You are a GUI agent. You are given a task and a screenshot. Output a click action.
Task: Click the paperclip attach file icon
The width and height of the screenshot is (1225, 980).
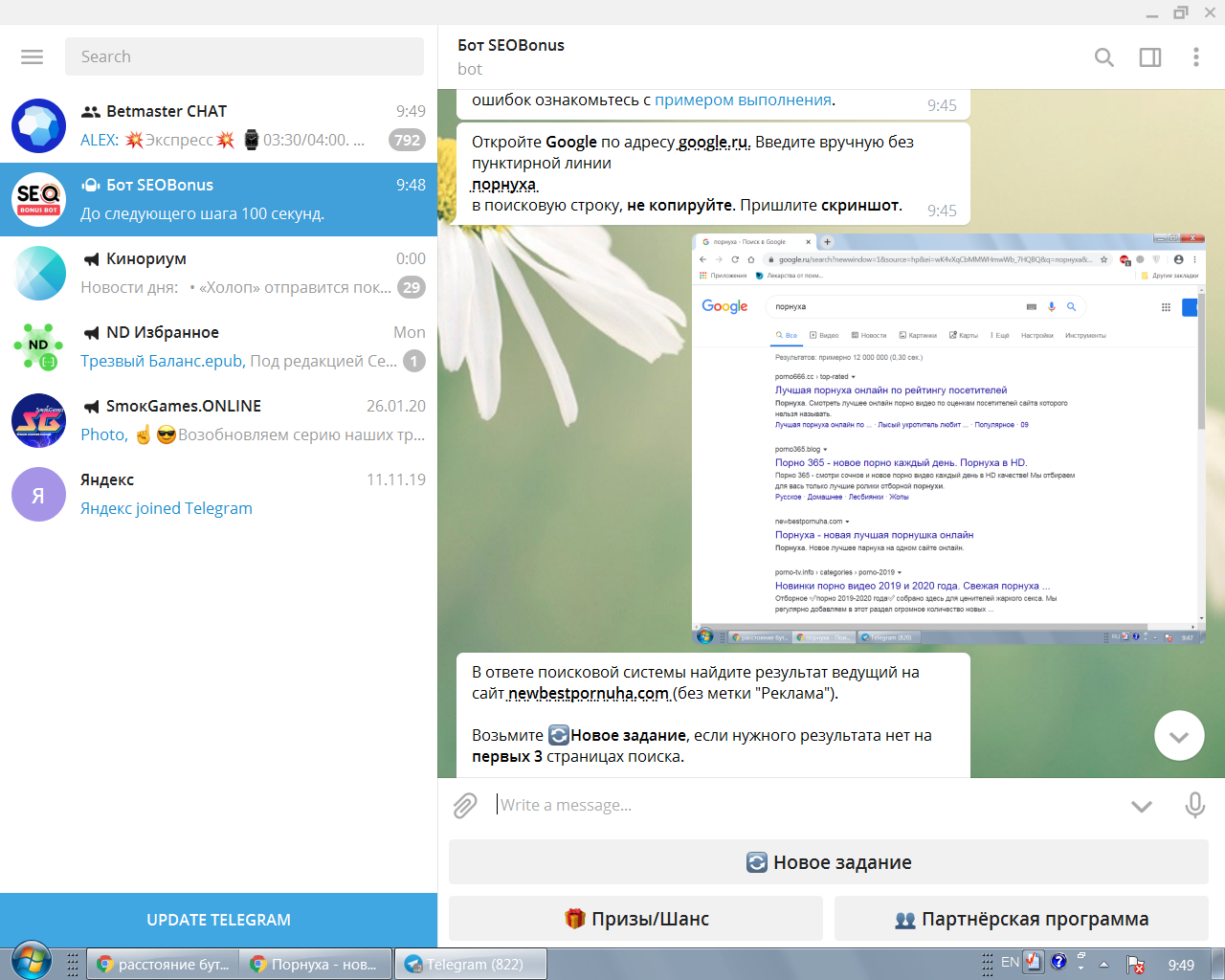[465, 806]
